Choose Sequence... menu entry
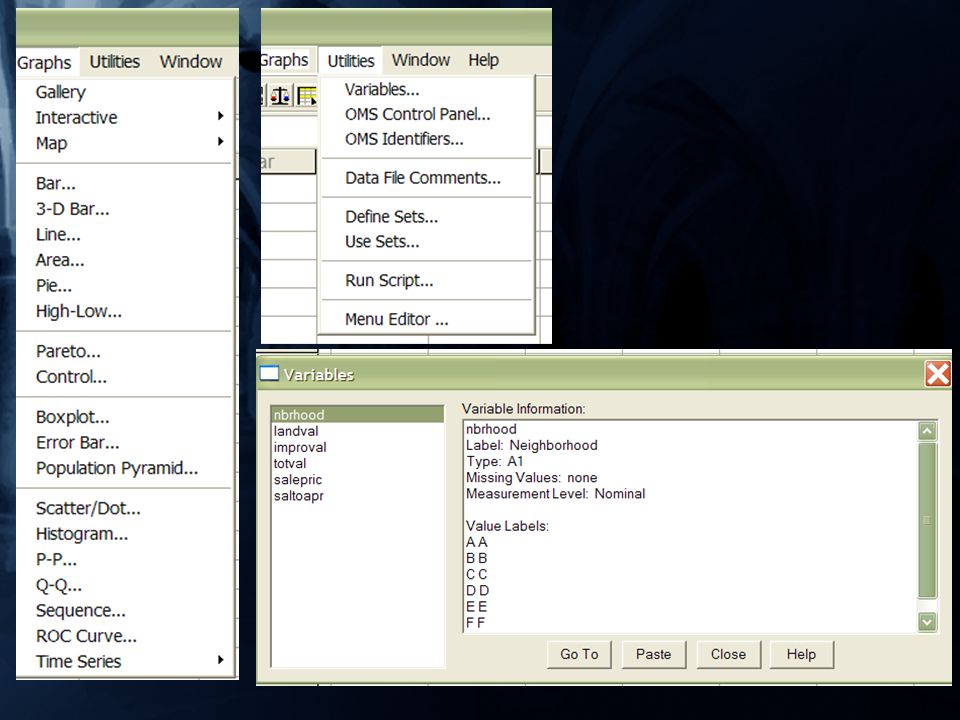This screenshot has height=720, width=960. click(x=81, y=610)
